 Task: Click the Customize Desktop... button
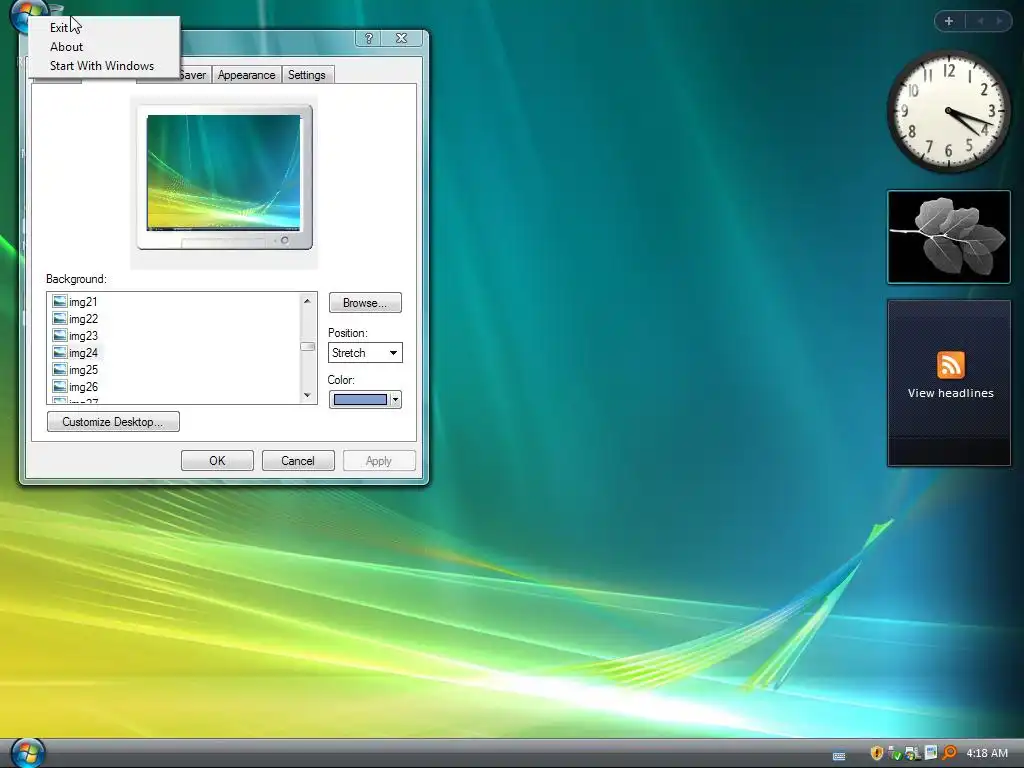point(113,421)
